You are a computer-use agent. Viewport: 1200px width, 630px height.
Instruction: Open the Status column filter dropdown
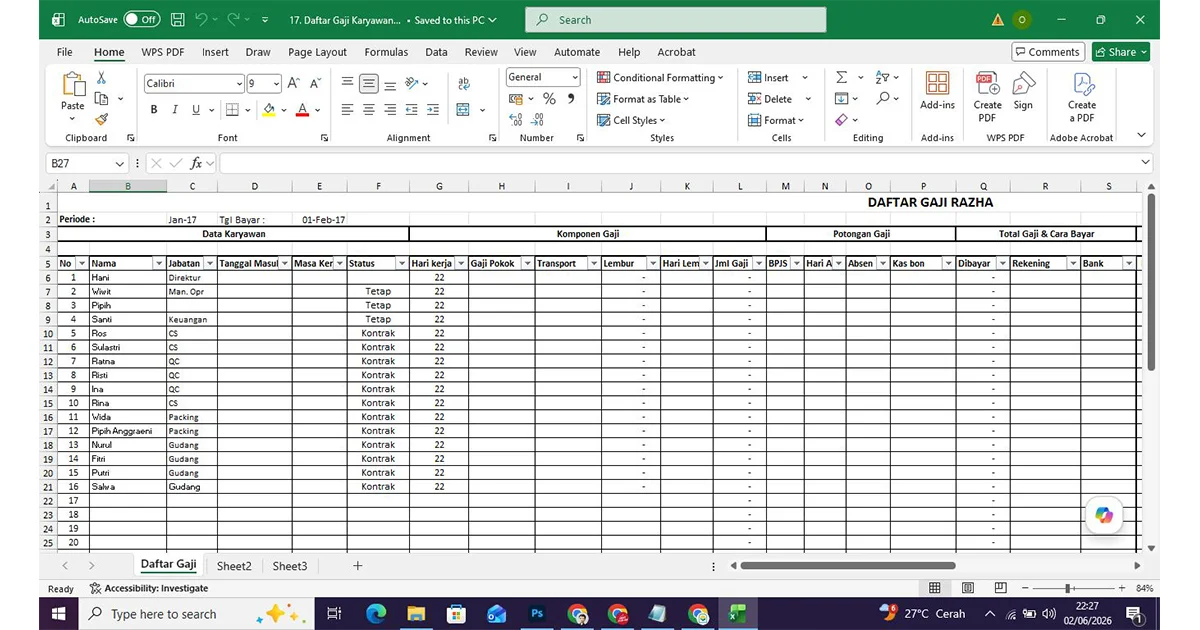400,263
